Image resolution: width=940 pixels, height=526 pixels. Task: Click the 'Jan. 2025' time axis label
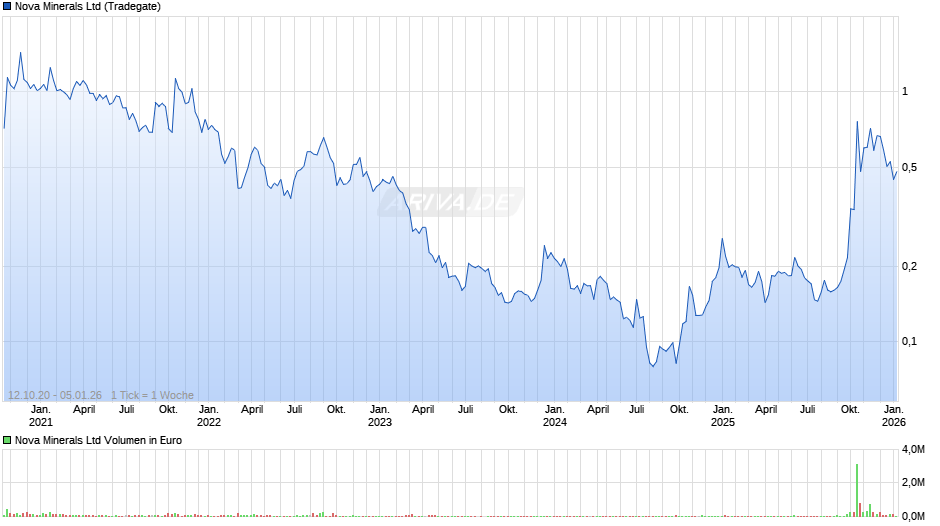coord(722,416)
